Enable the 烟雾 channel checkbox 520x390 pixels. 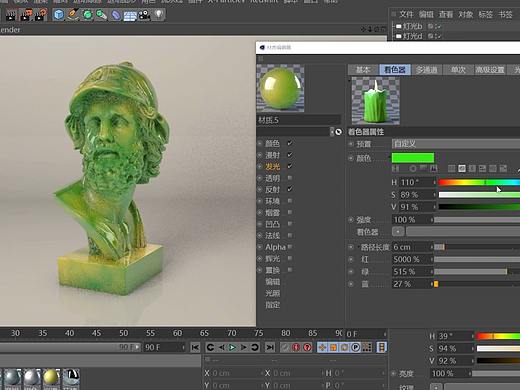coord(290,212)
